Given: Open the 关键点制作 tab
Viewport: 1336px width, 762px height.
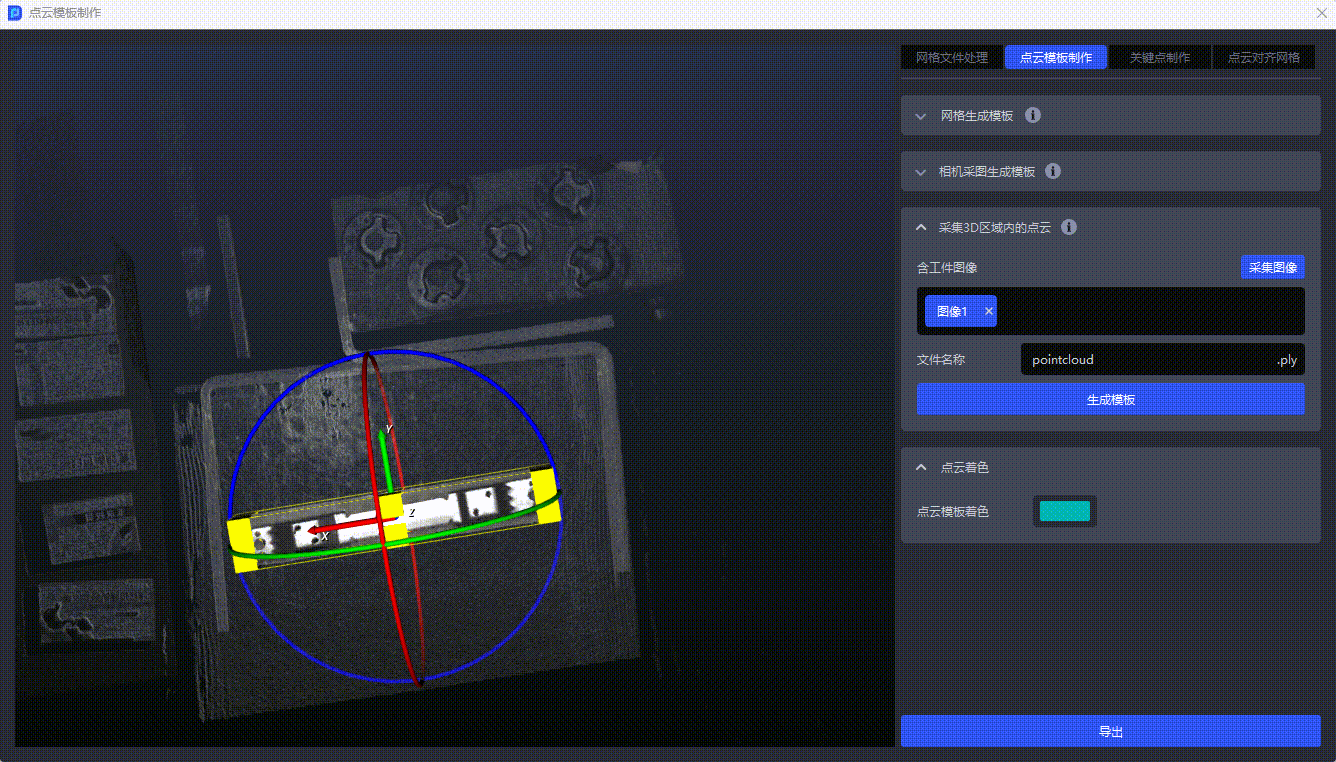Looking at the screenshot, I should coord(1159,58).
